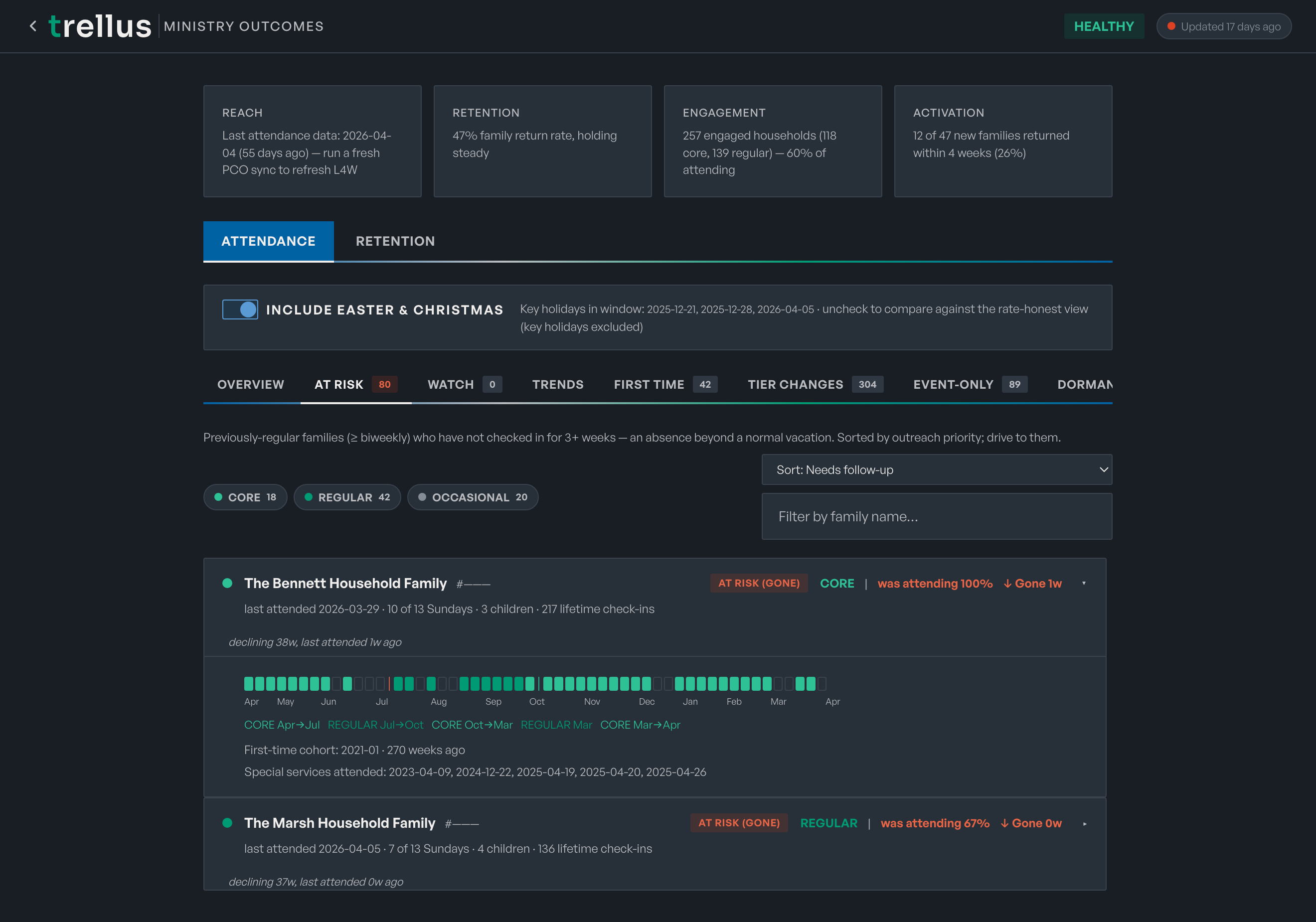
Task: Click the CORE tier label on Bennett row
Action: [837, 583]
